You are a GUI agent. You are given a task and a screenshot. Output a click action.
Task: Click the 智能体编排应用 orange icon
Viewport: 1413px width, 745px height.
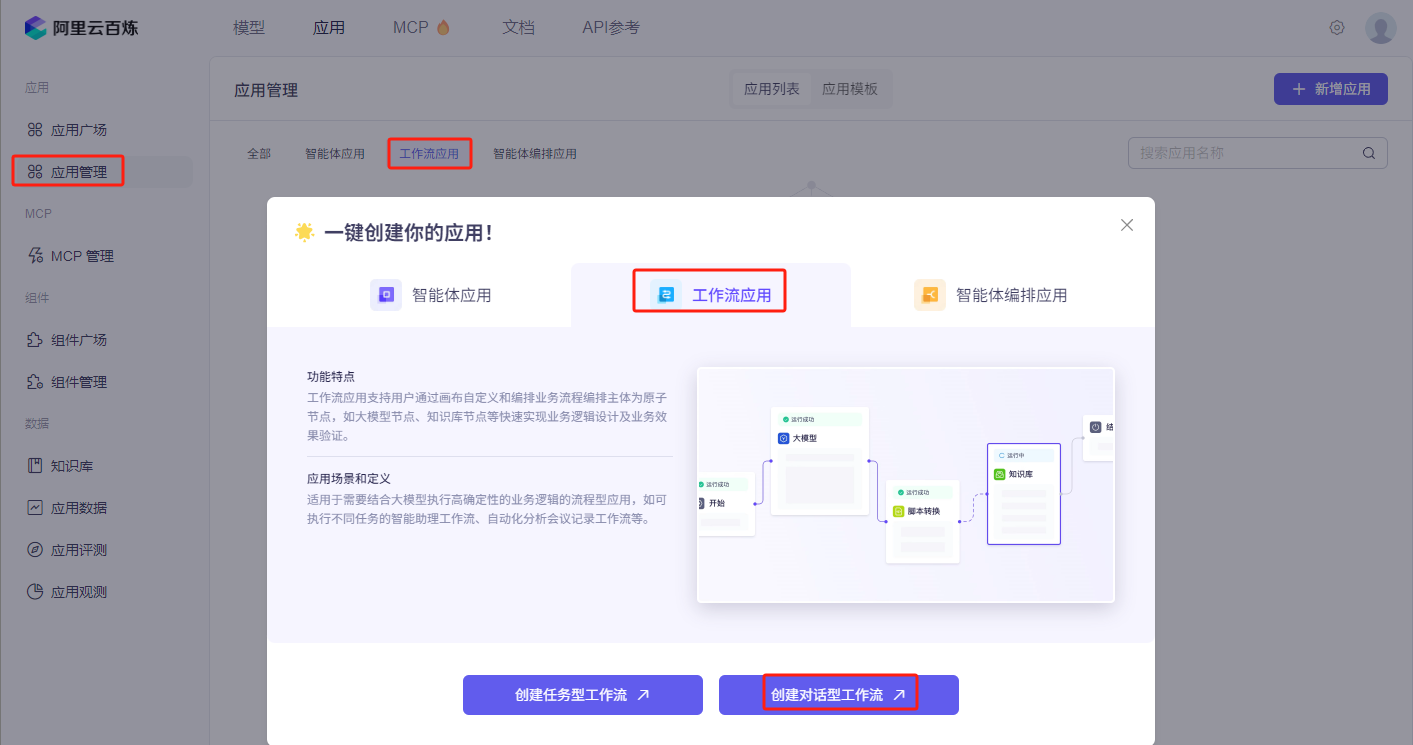[x=930, y=295]
